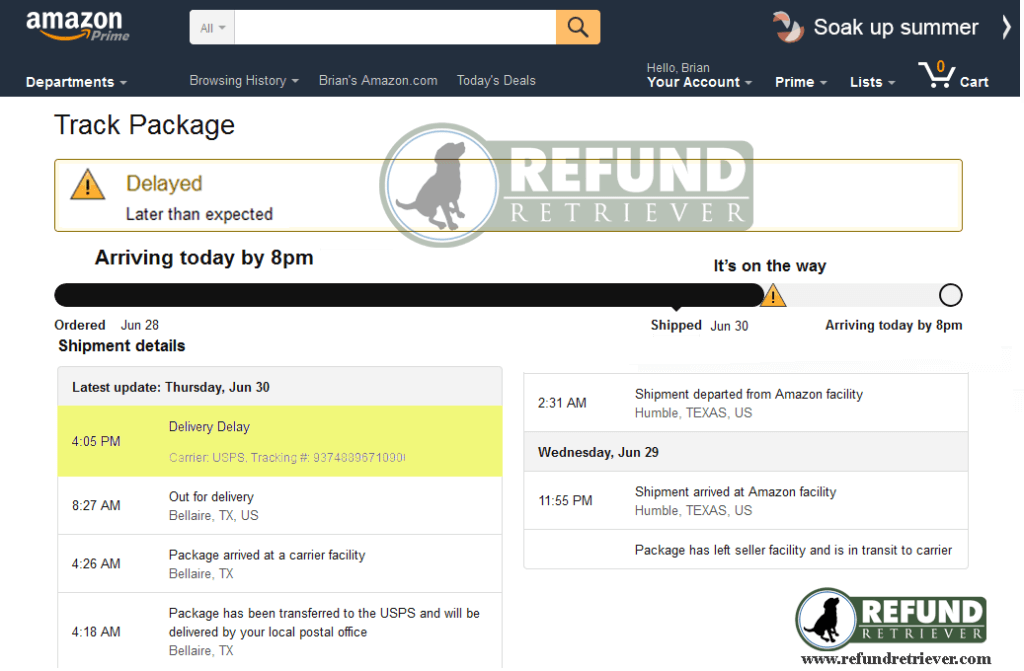The width and height of the screenshot is (1024, 671).
Task: Open the Prime dropdown menu
Action: tap(801, 82)
